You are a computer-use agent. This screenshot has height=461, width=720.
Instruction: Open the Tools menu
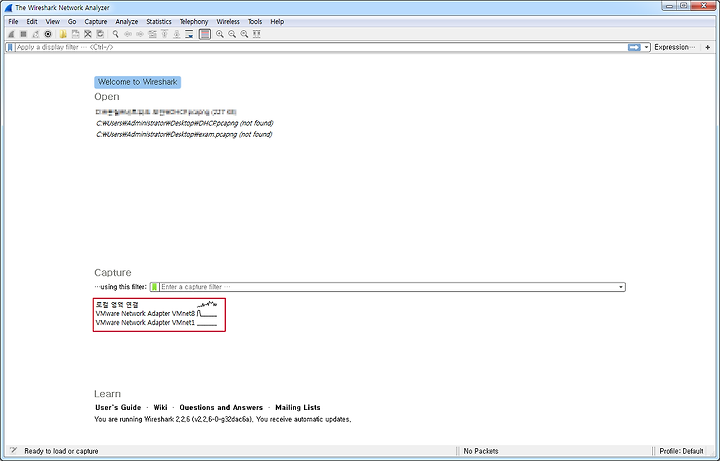click(255, 22)
